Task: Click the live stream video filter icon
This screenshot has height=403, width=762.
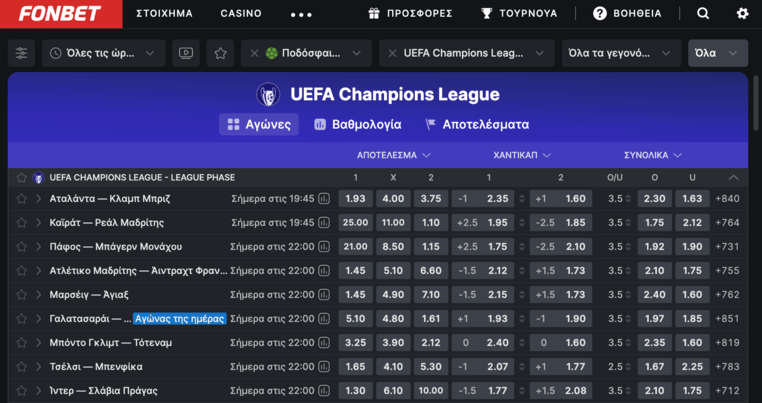Action: [x=185, y=53]
